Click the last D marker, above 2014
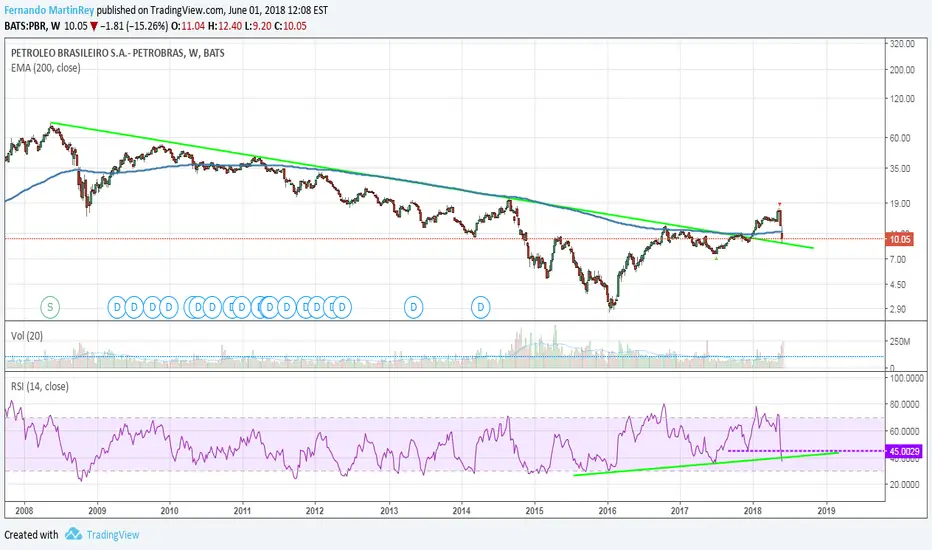This screenshot has width=932, height=550. click(x=480, y=307)
